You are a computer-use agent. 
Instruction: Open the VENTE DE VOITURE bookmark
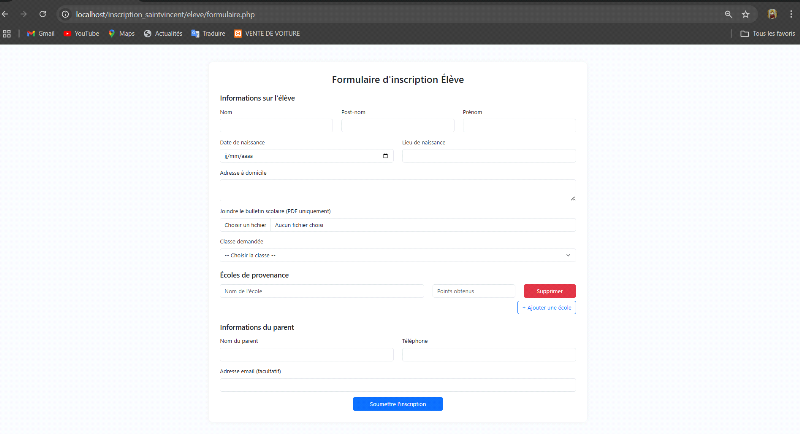pyautogui.click(x=266, y=33)
